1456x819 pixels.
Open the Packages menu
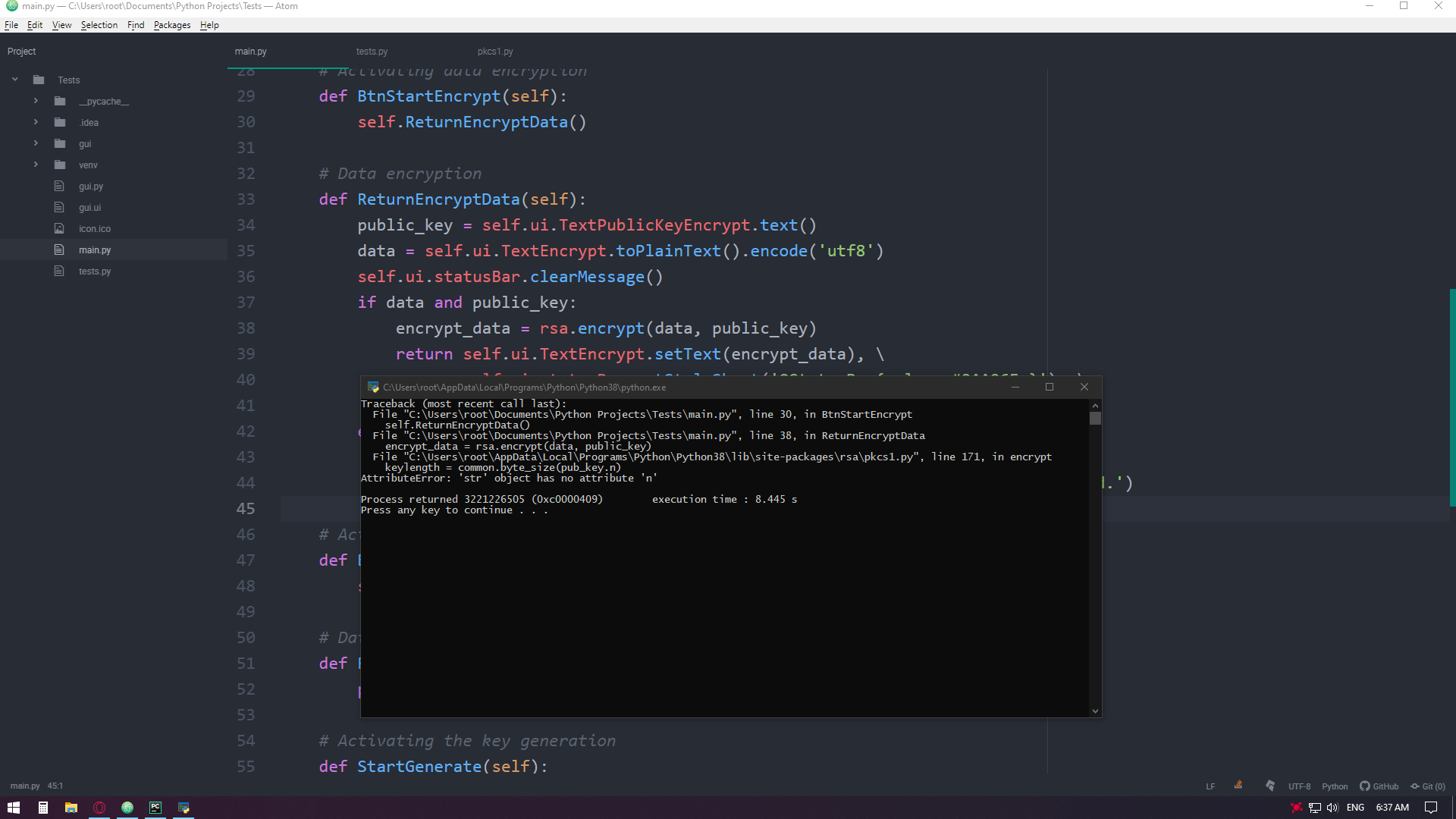tap(172, 25)
